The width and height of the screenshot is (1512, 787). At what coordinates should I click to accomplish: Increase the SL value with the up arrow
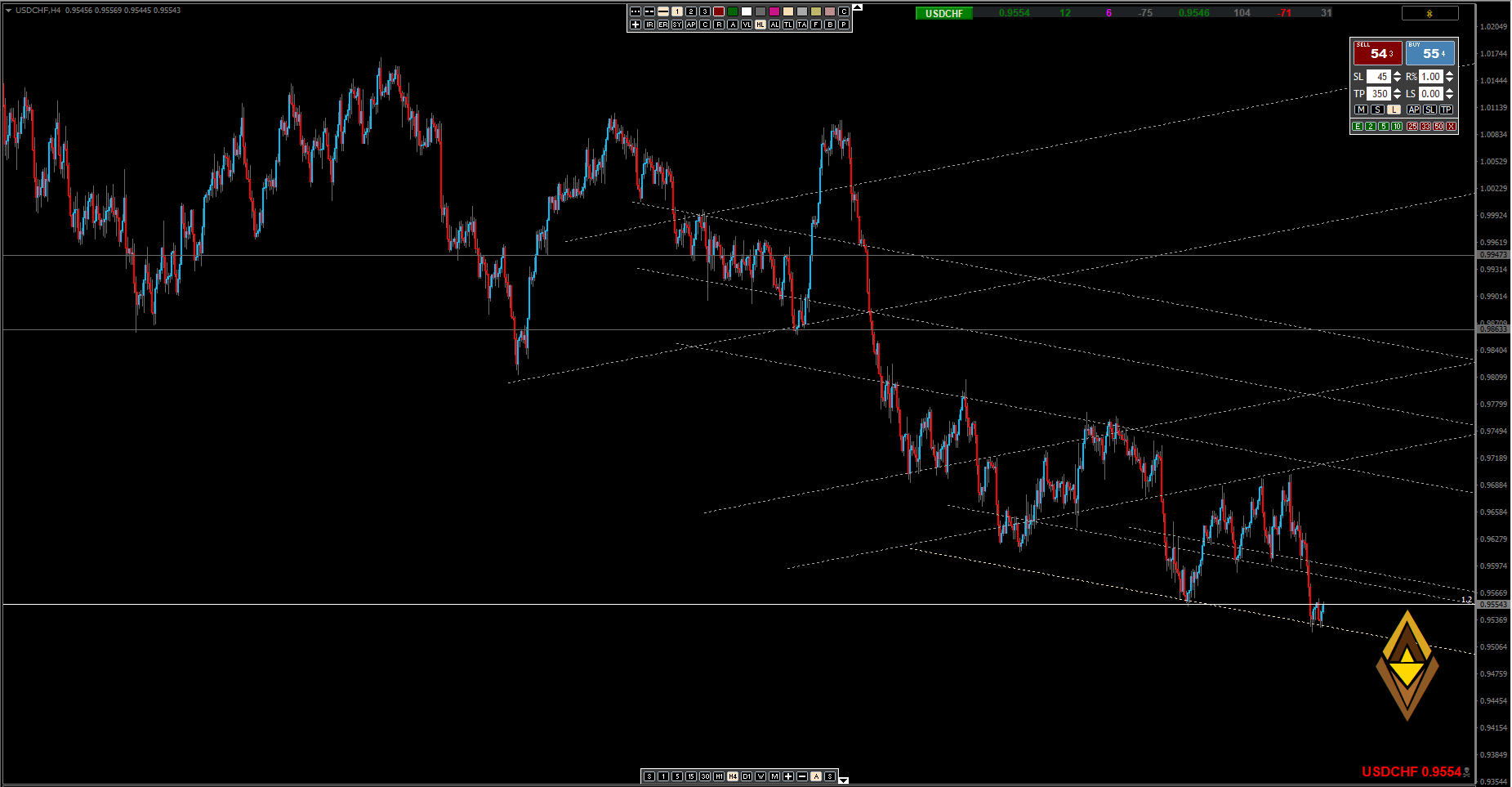pyautogui.click(x=1398, y=74)
